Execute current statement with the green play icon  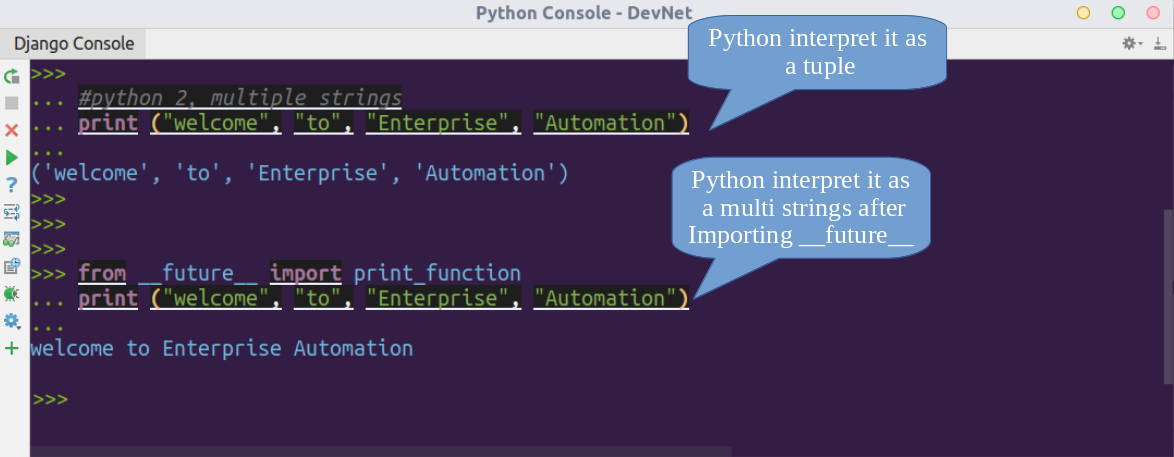coord(11,157)
